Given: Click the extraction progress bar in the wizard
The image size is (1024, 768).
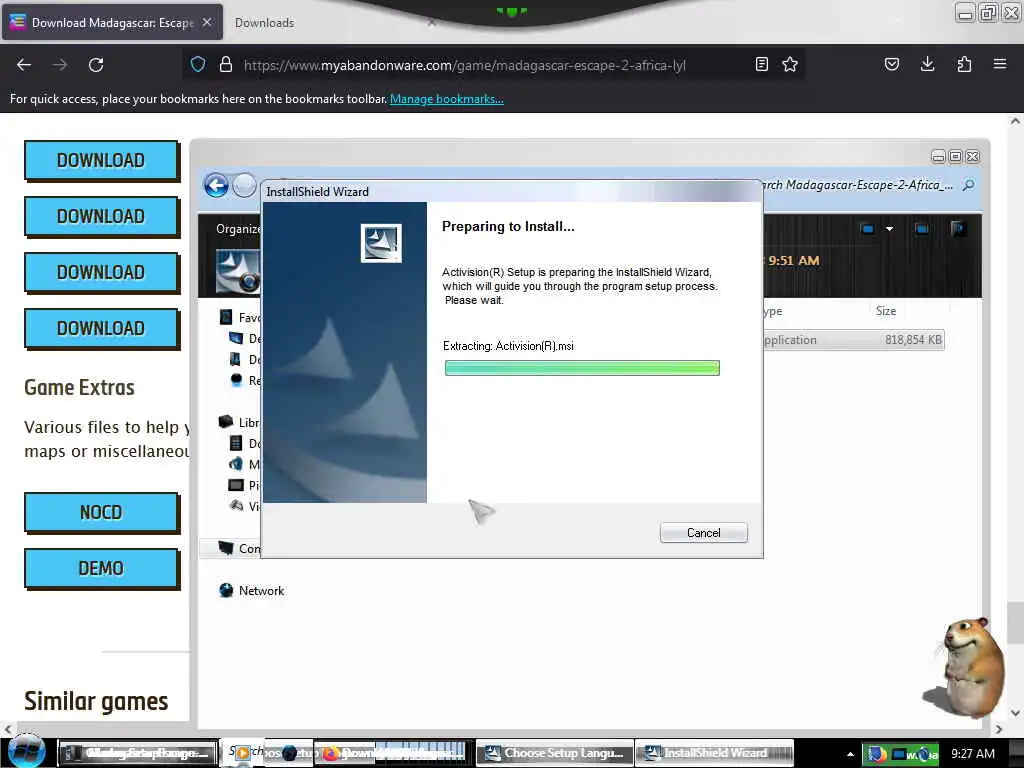Looking at the screenshot, I should pos(582,368).
